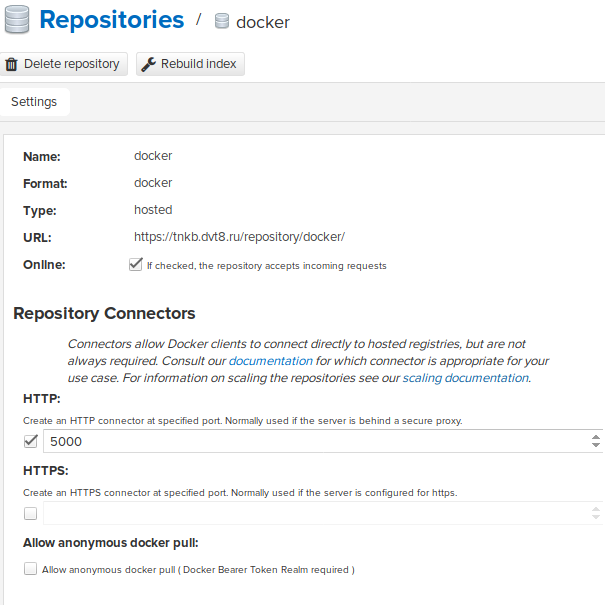The image size is (605, 605).
Task: Open the connector documentation link
Action: coord(270,360)
